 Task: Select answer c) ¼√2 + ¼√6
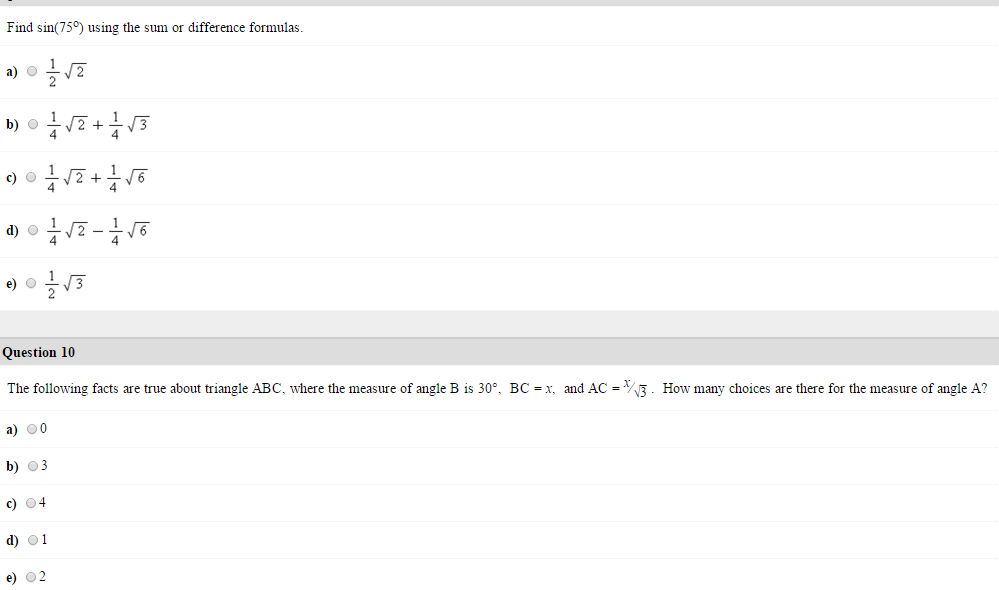pos(31,175)
